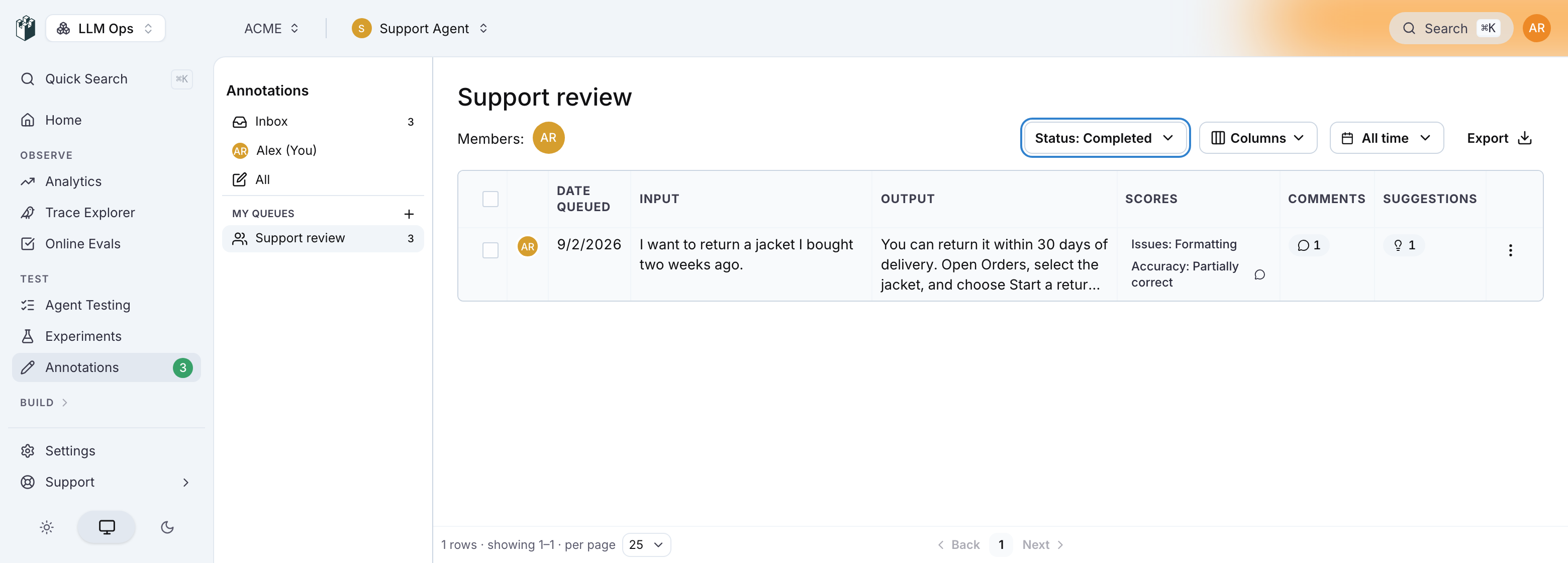Open the row's three-dot actions menu
The image size is (1568, 563).
(1510, 250)
